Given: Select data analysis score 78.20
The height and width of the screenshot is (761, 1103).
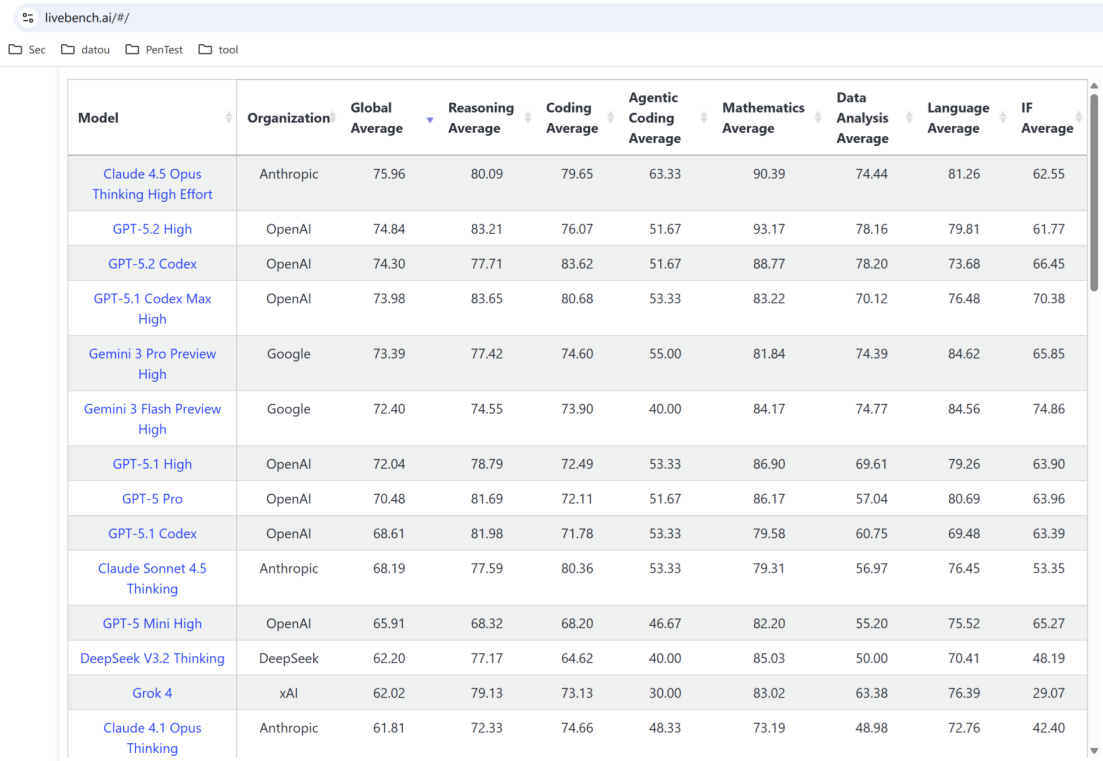Looking at the screenshot, I should click(872, 264).
